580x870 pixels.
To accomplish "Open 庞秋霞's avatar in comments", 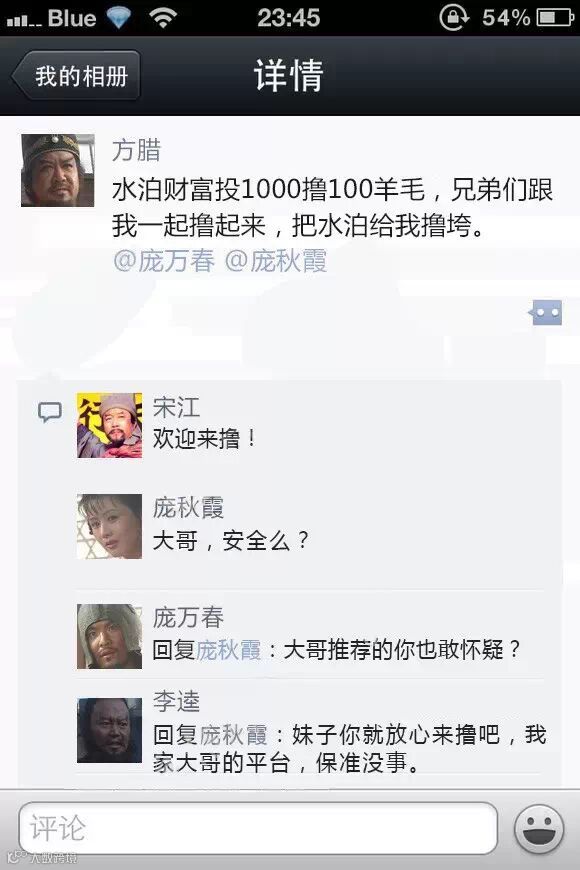I will tap(109, 526).
